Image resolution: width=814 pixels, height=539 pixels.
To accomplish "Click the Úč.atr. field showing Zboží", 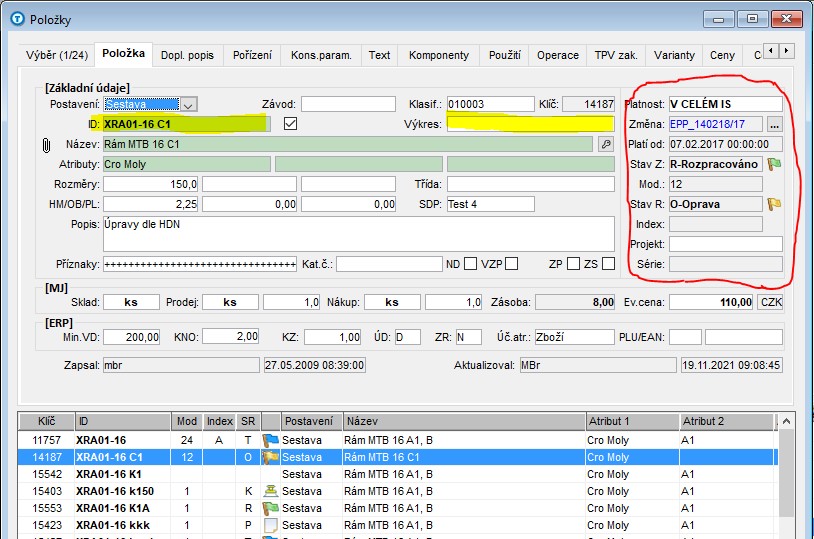I will point(574,337).
